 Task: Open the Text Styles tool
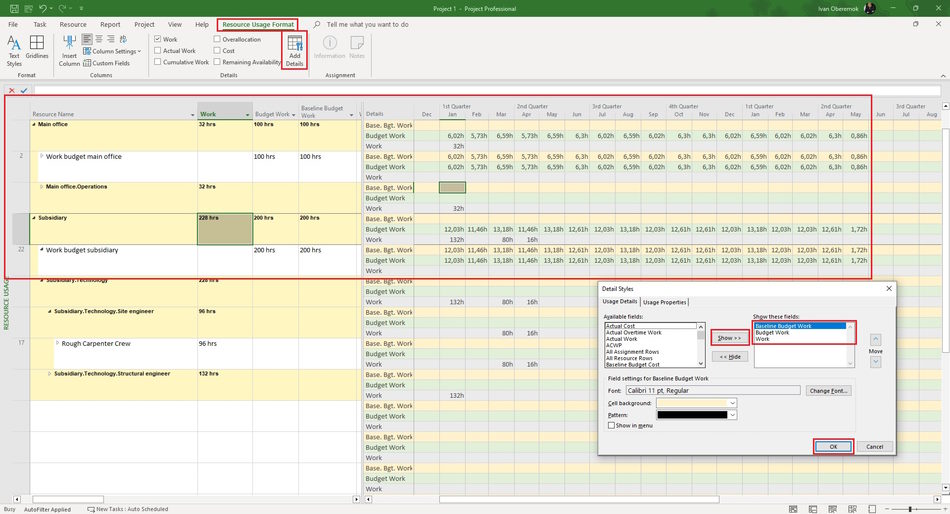(14, 51)
